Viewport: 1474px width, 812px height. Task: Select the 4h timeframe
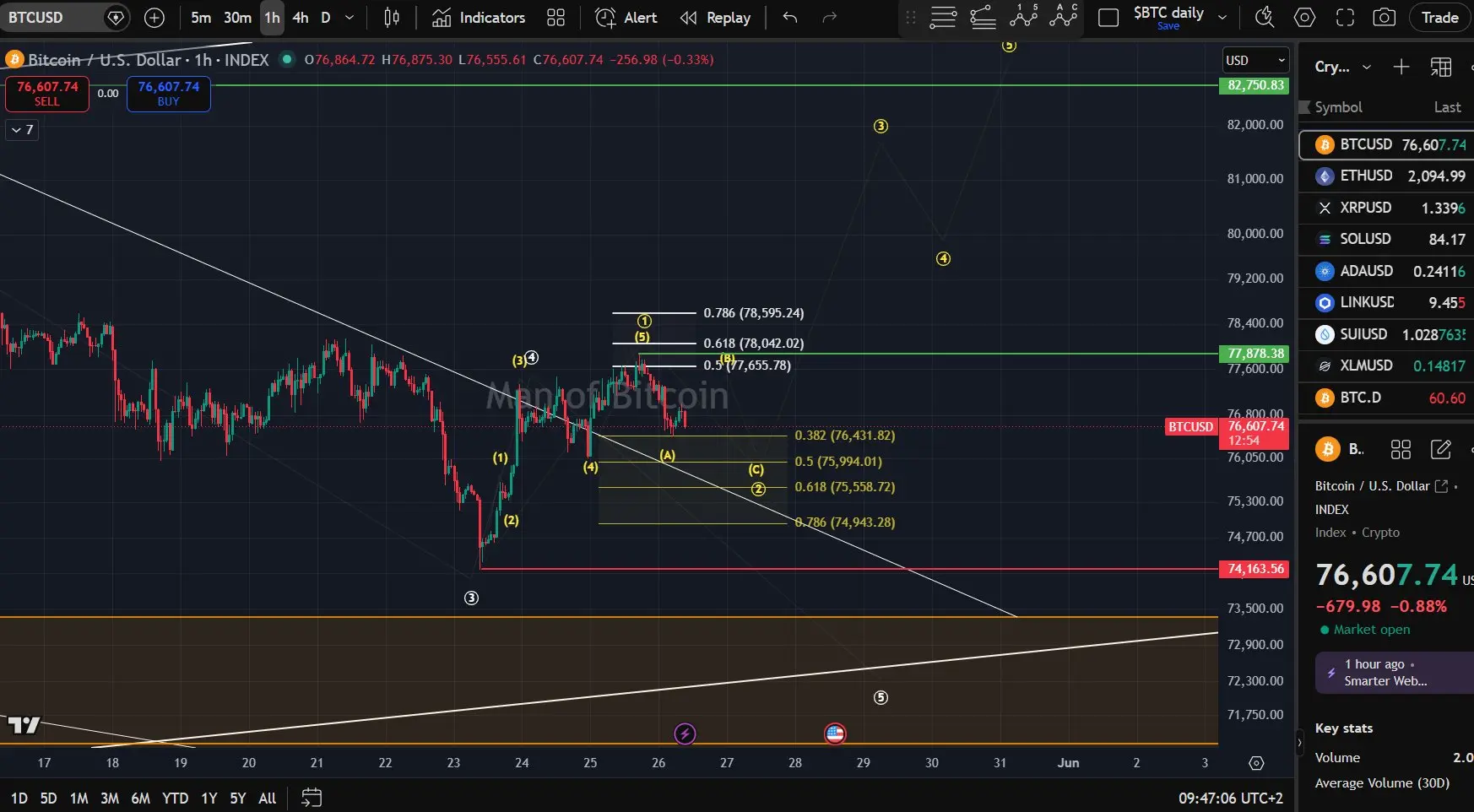(301, 18)
